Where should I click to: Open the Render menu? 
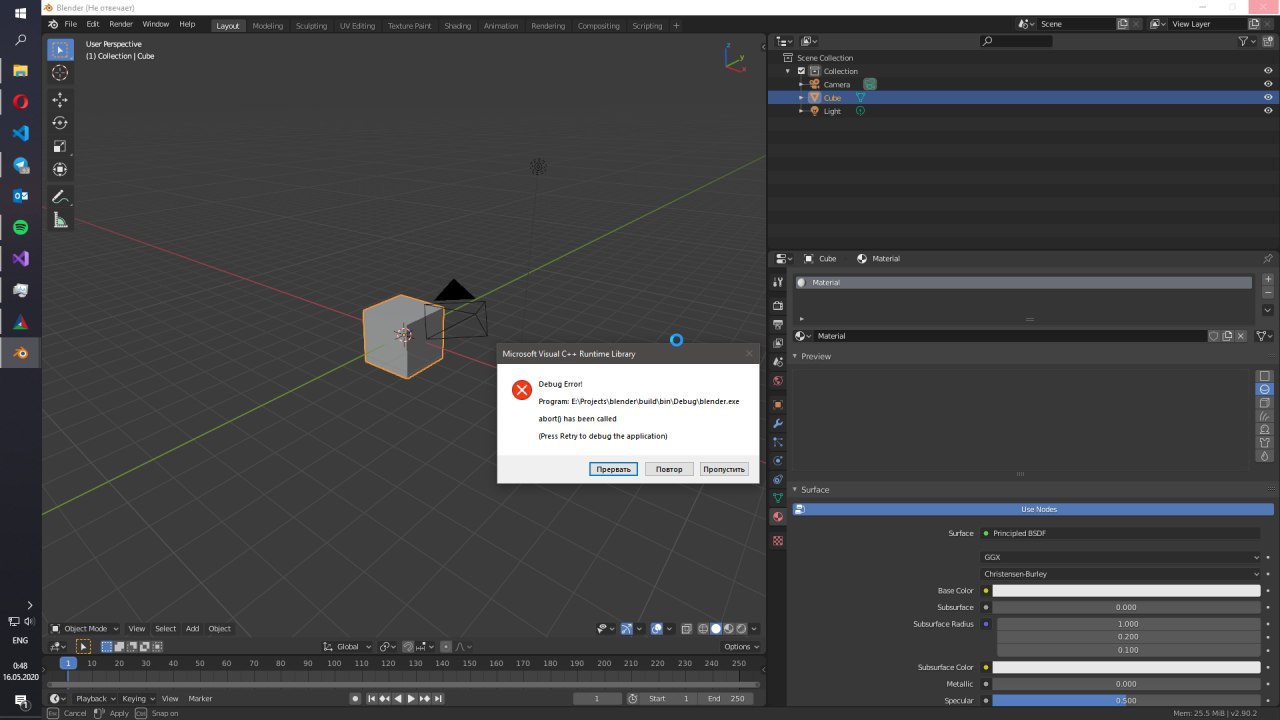[121, 24]
